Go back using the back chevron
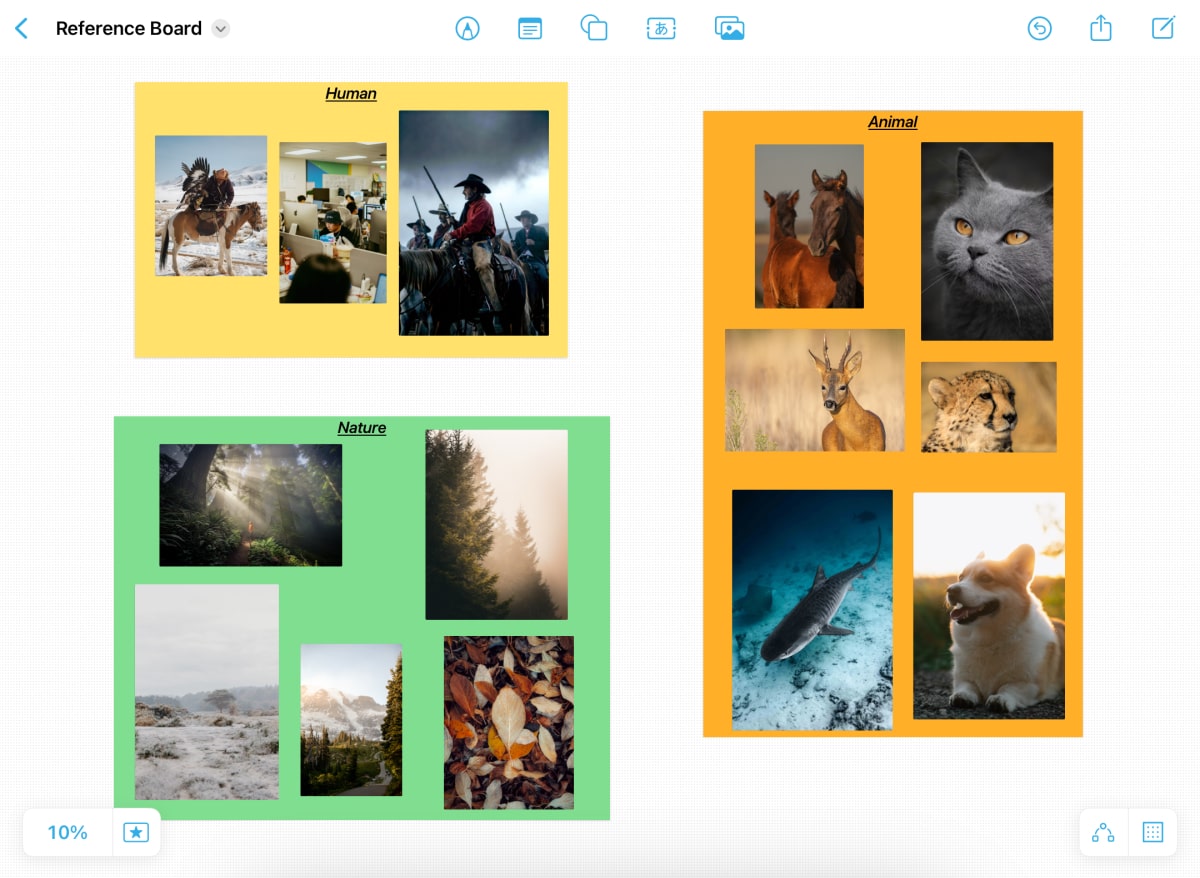 tap(21, 29)
